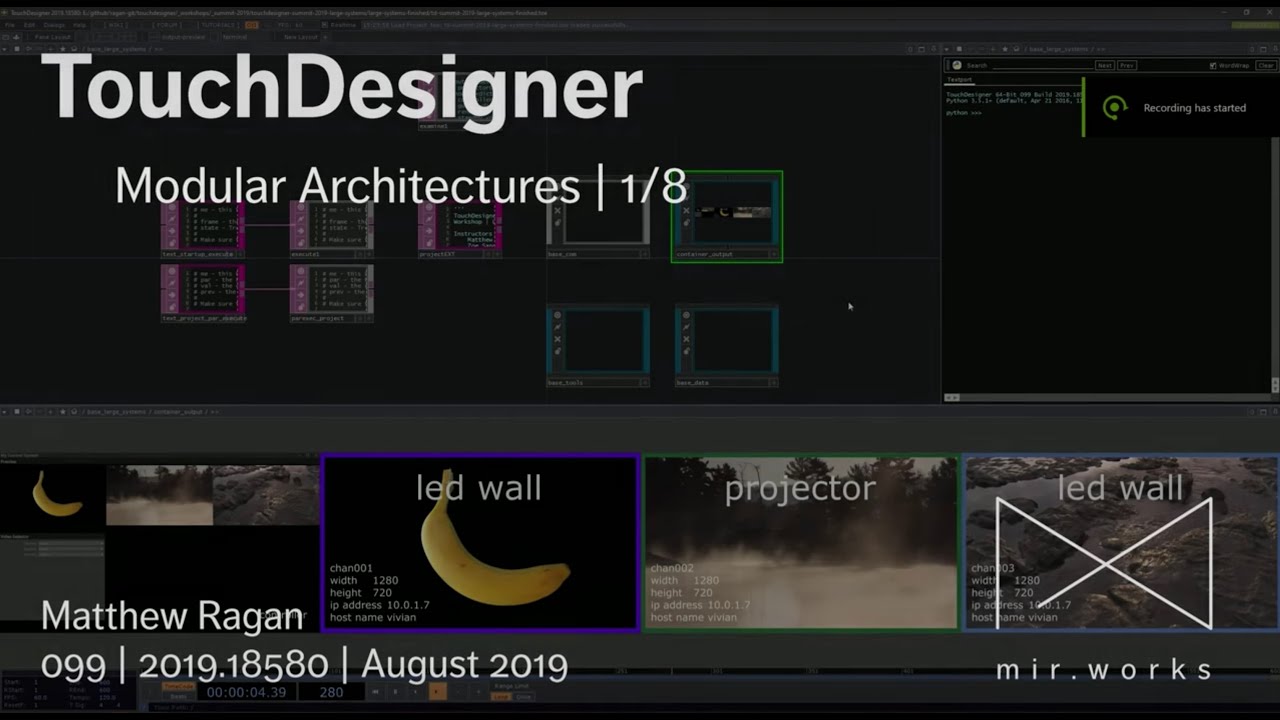Open the File menu
This screenshot has height=720, width=1280.
coord(10,25)
